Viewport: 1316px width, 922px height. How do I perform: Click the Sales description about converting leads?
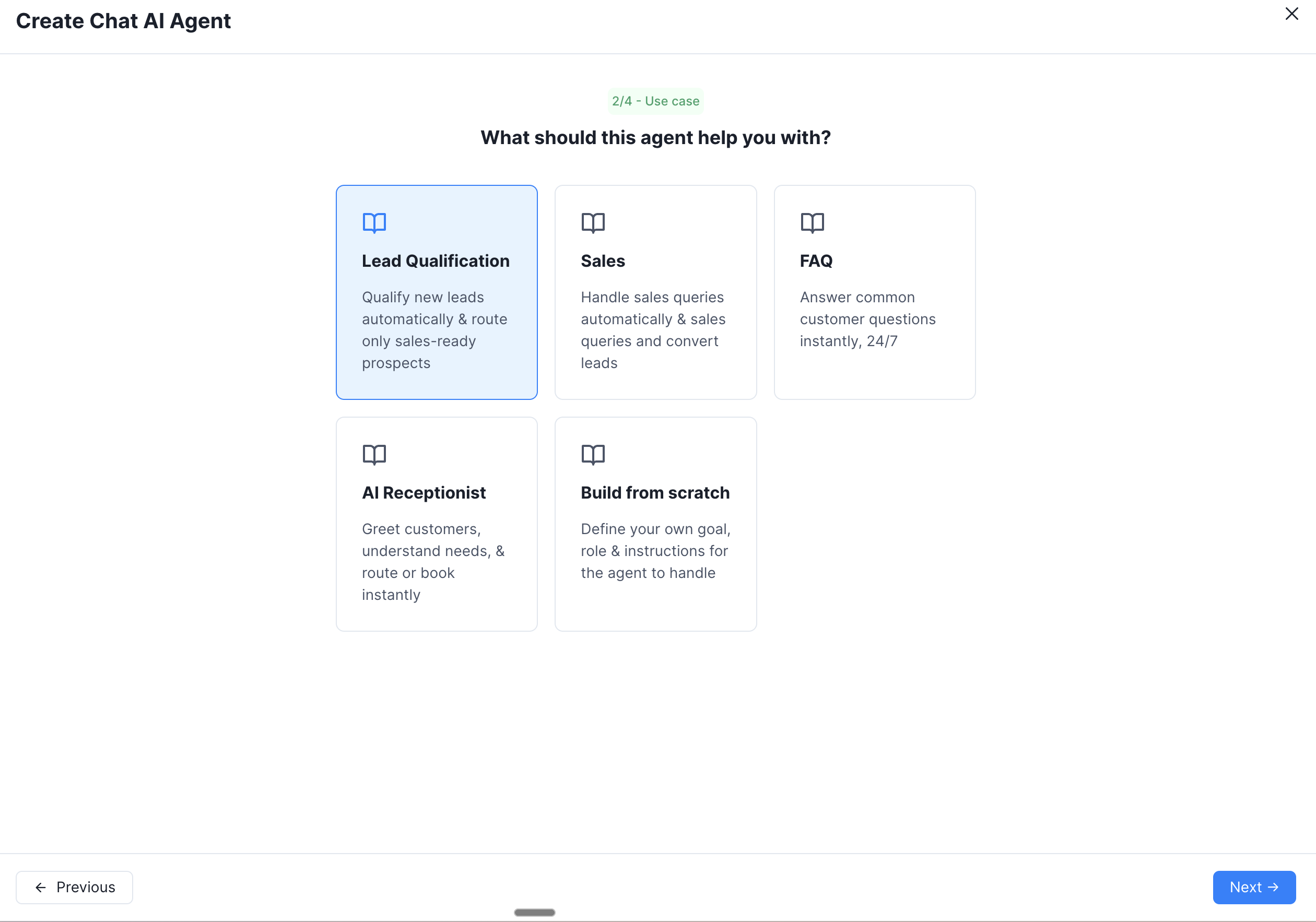[653, 329]
